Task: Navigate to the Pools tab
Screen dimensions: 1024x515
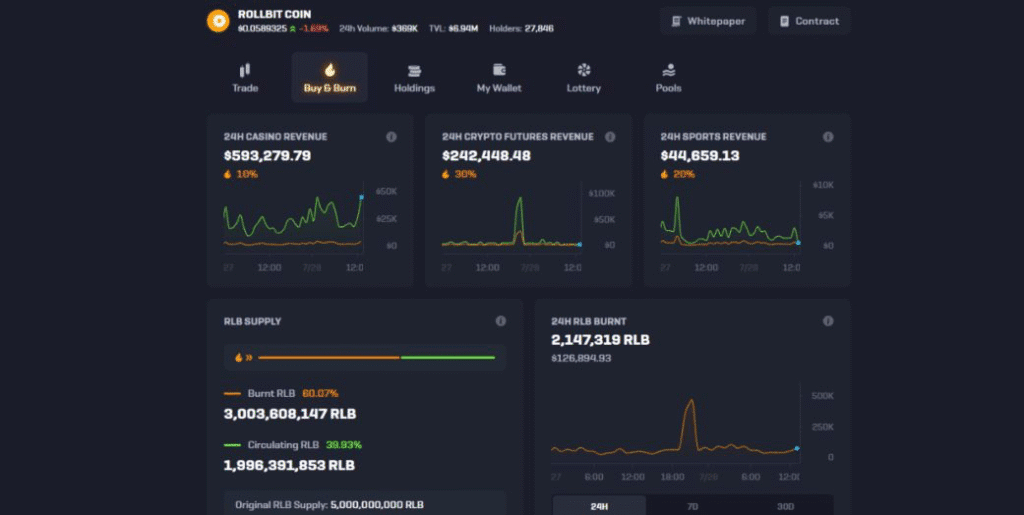Action: coord(668,77)
